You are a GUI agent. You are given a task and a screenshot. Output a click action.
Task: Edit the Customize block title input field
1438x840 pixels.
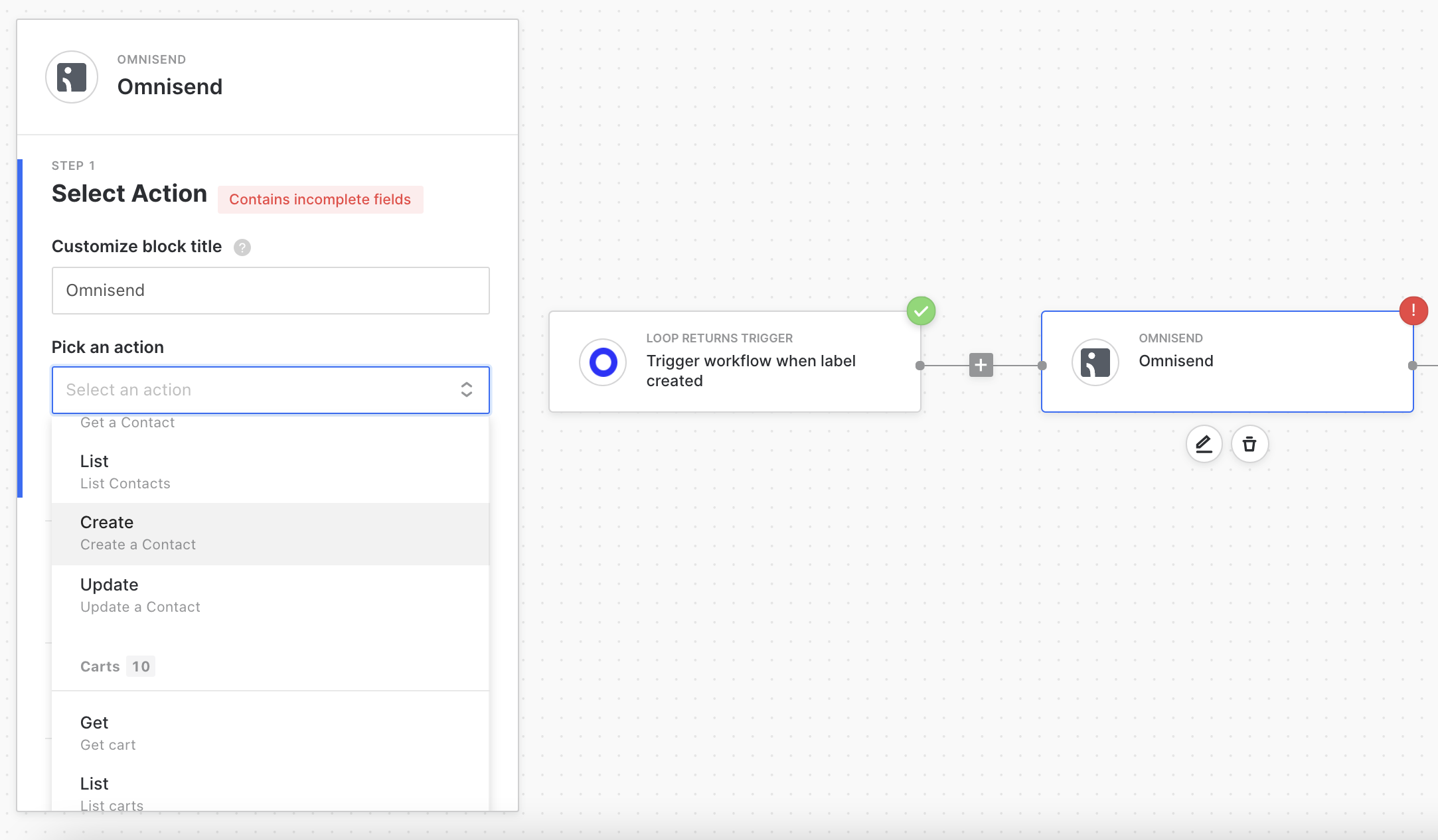point(271,291)
